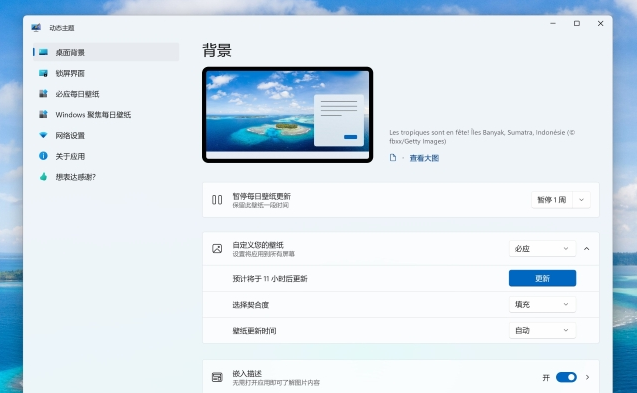
Task: Select 关于应用 in the sidebar
Action: tap(106, 156)
